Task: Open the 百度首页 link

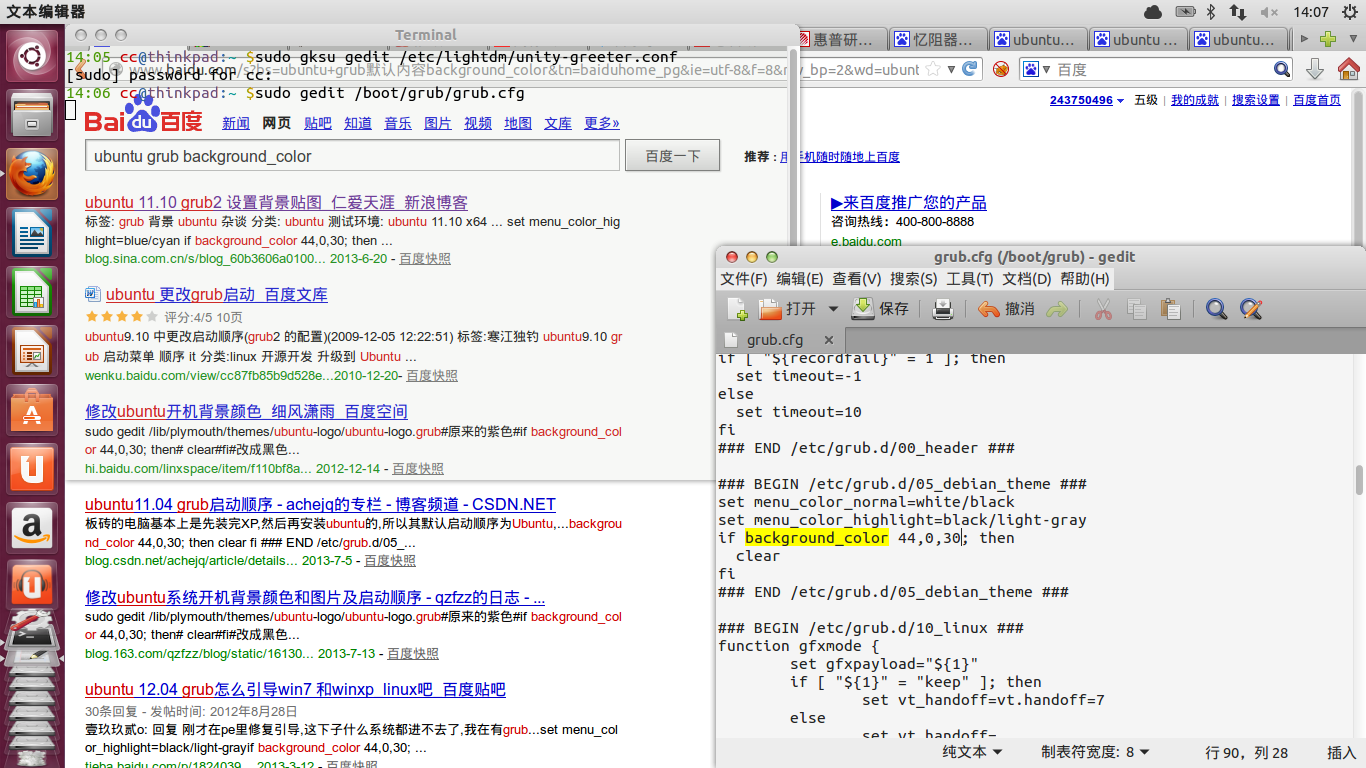Action: pyautogui.click(x=1317, y=100)
